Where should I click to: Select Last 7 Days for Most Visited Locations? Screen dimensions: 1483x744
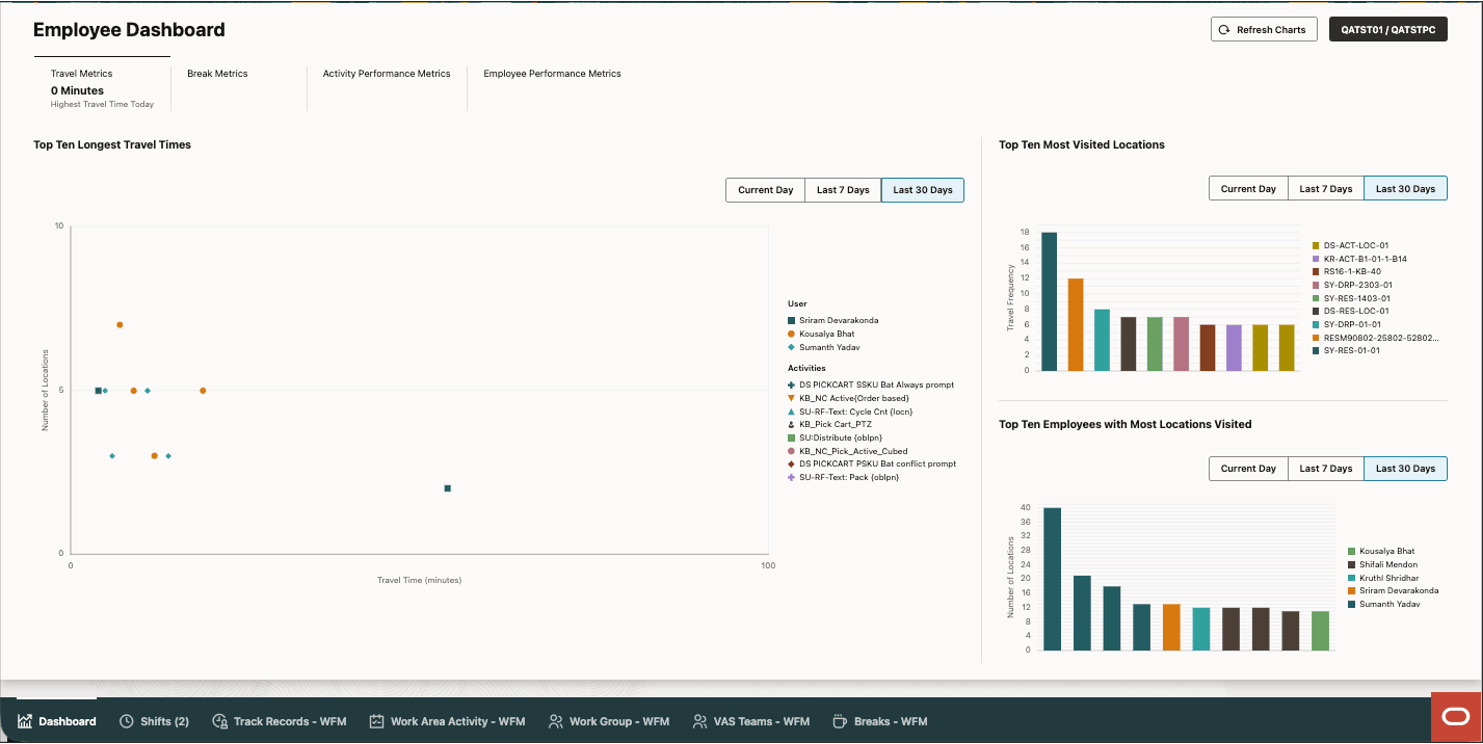1326,189
